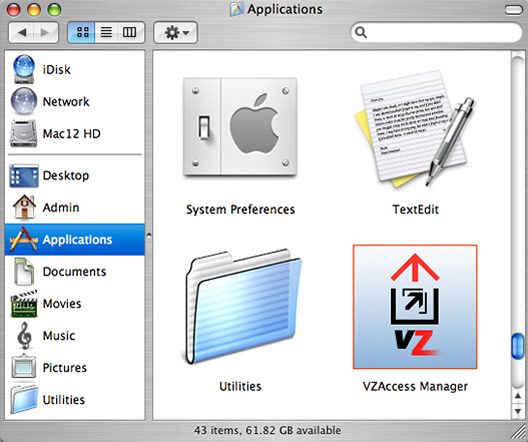This screenshot has height=442, width=528.
Task: Select the Desktop sidebar icon
Action: click(24, 175)
